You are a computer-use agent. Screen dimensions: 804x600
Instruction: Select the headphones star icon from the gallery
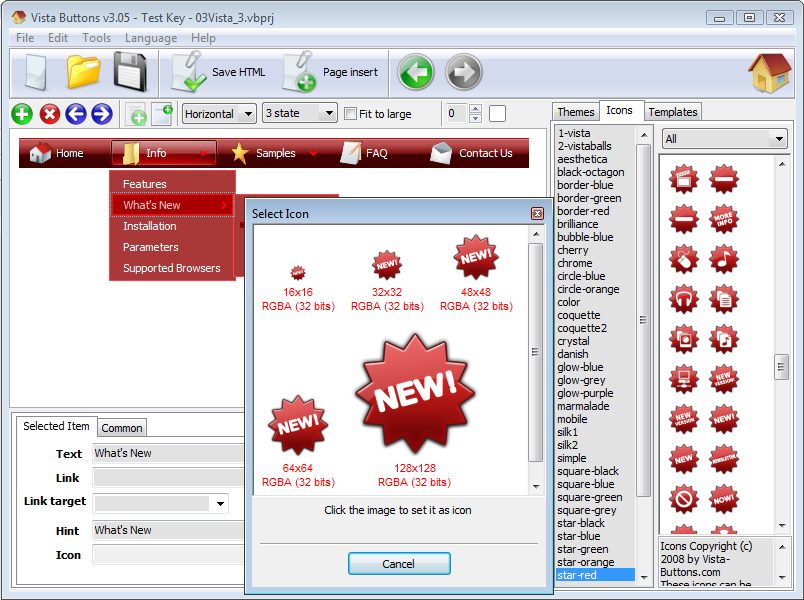coord(684,298)
